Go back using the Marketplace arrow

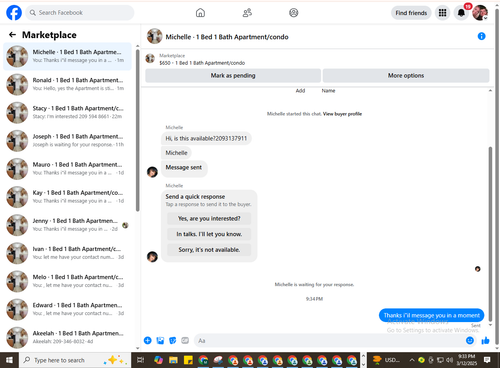point(13,35)
